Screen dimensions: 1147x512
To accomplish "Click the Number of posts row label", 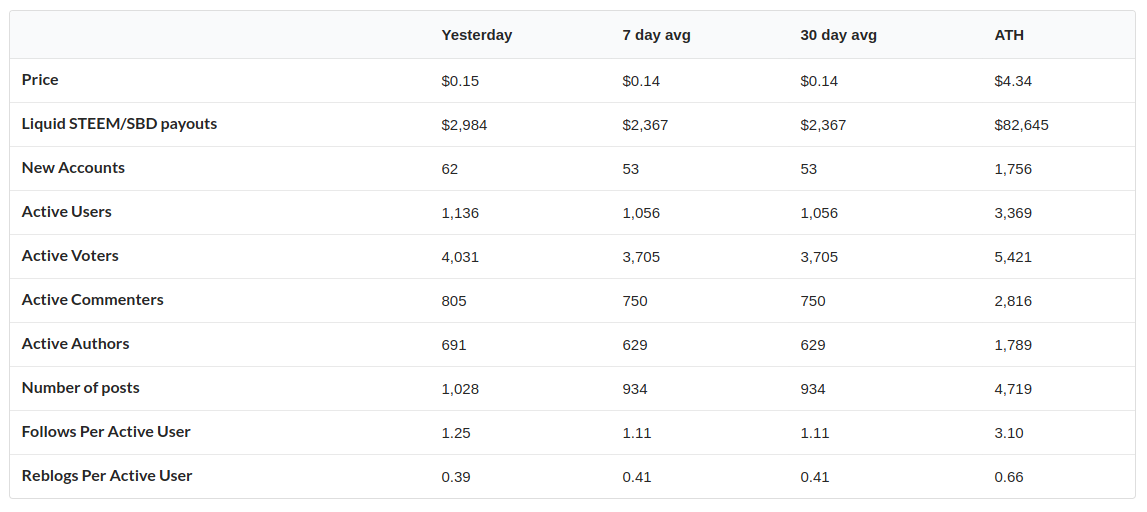I will (x=80, y=388).
